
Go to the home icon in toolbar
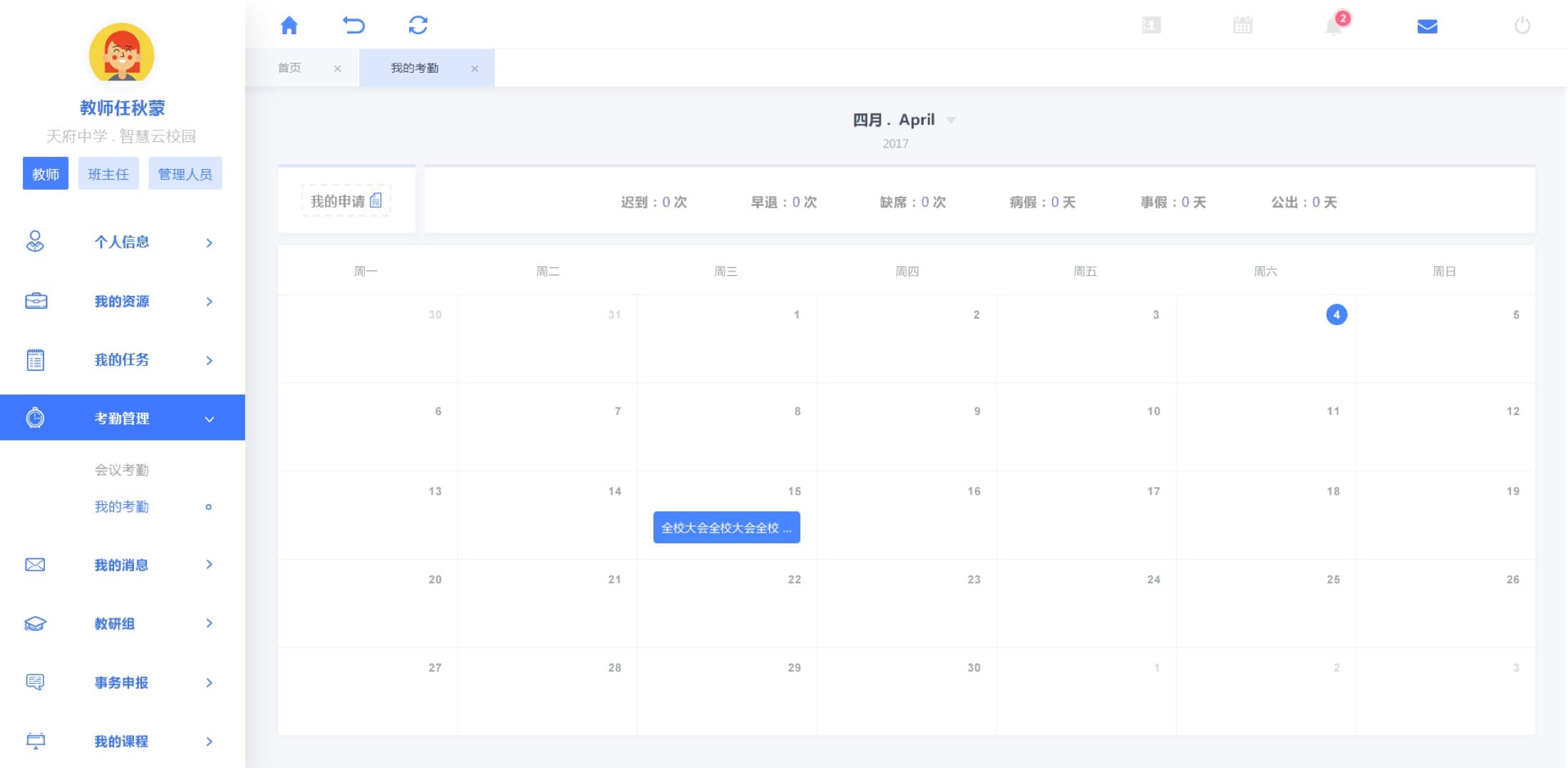click(x=289, y=26)
